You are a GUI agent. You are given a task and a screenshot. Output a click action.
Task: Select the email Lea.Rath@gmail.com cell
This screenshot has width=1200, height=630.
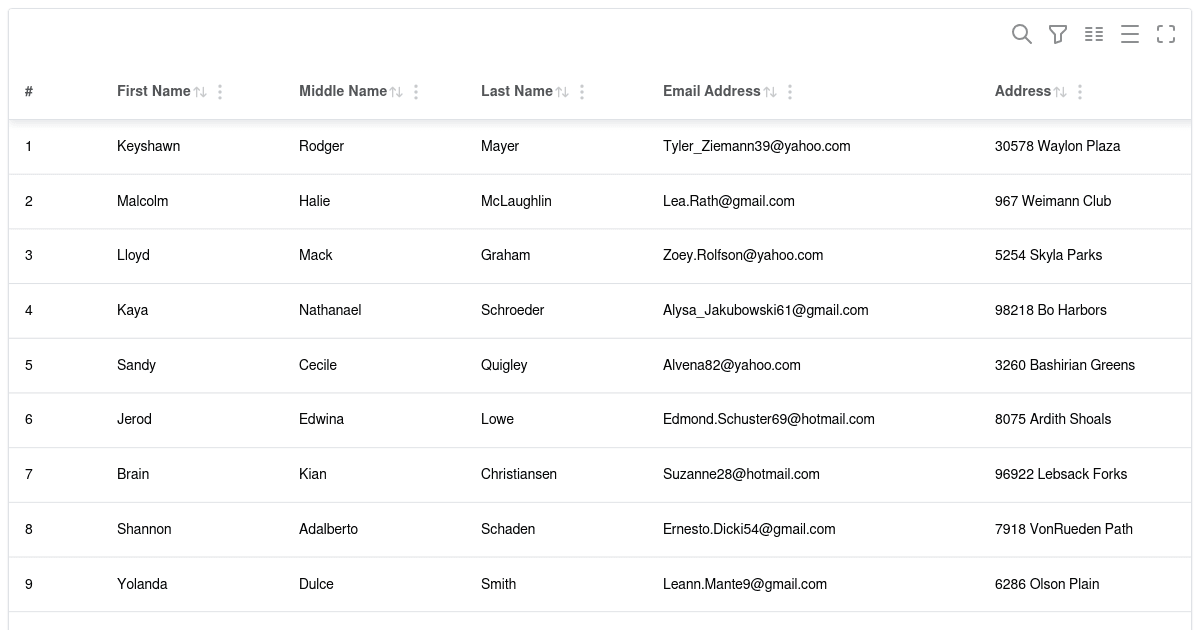click(728, 201)
